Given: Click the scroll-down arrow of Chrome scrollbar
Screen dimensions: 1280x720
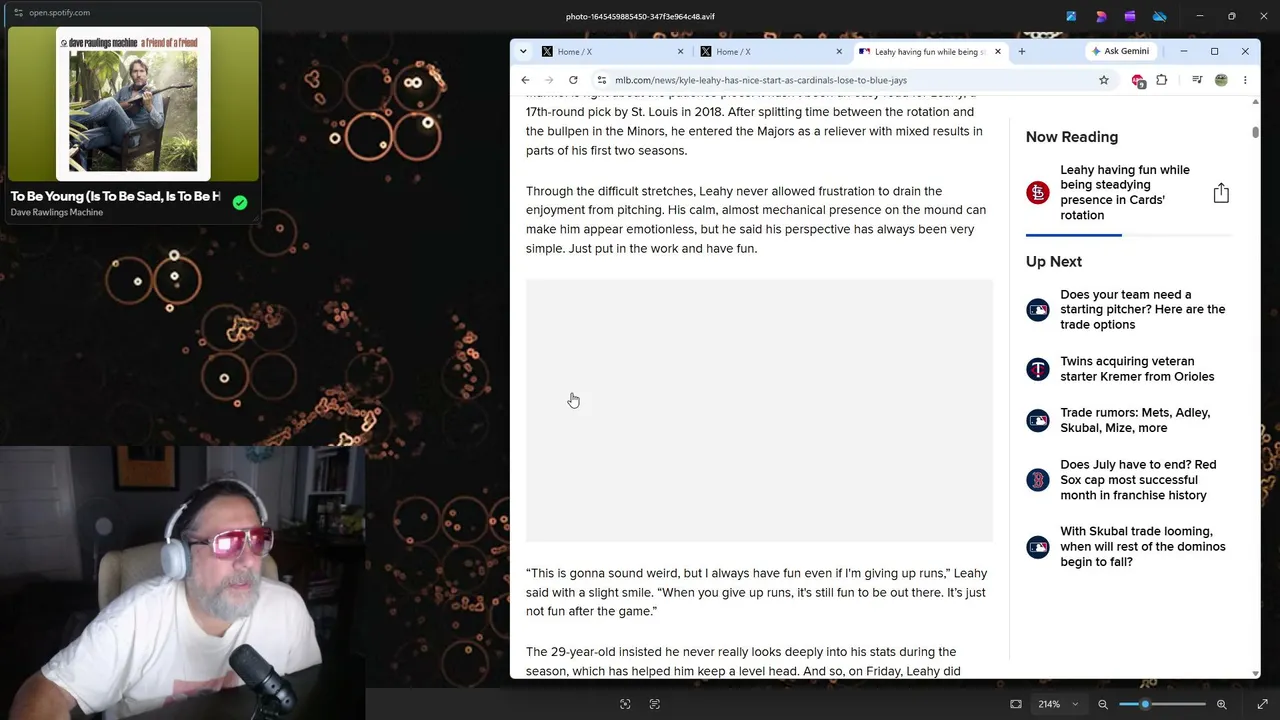Looking at the screenshot, I should pyautogui.click(x=1255, y=673).
